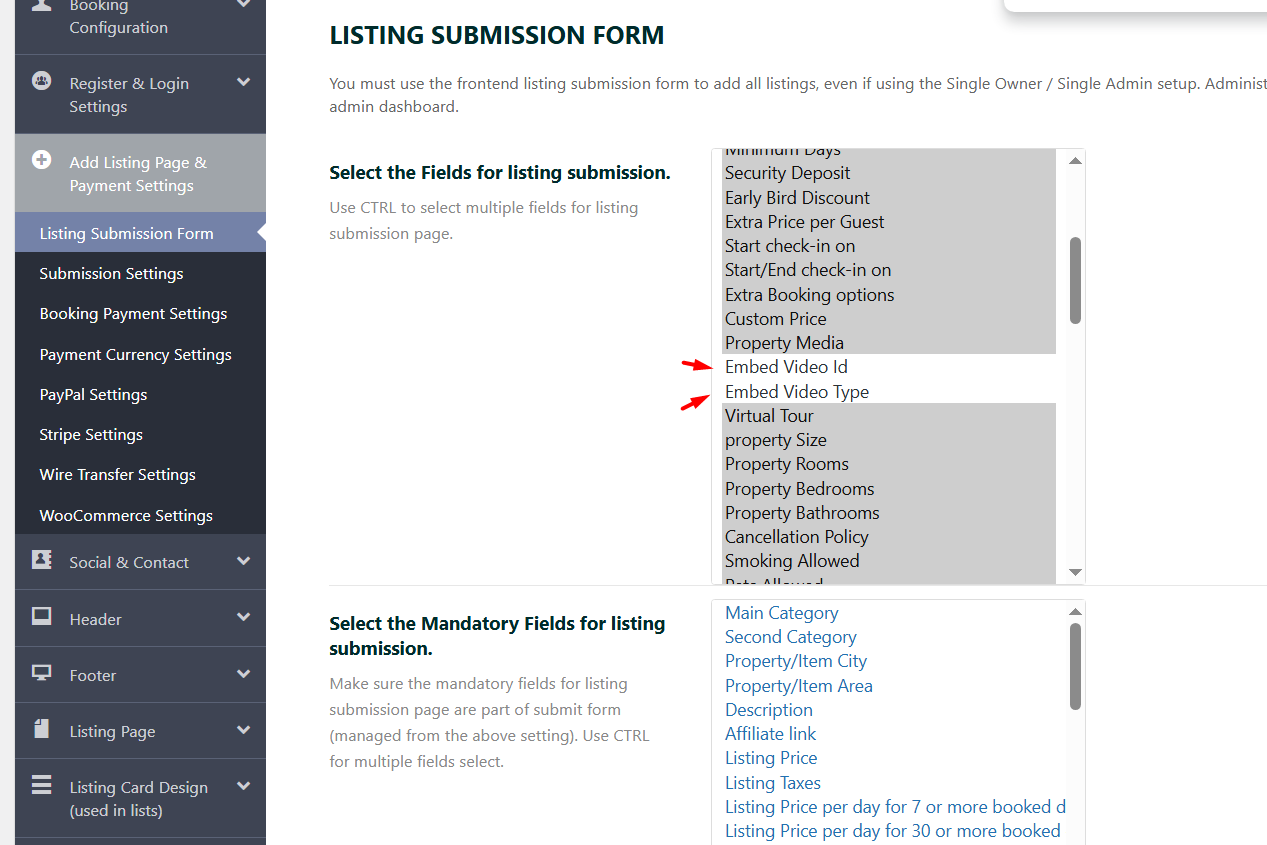
Task: Click the Register & Login users icon
Action: [42, 82]
